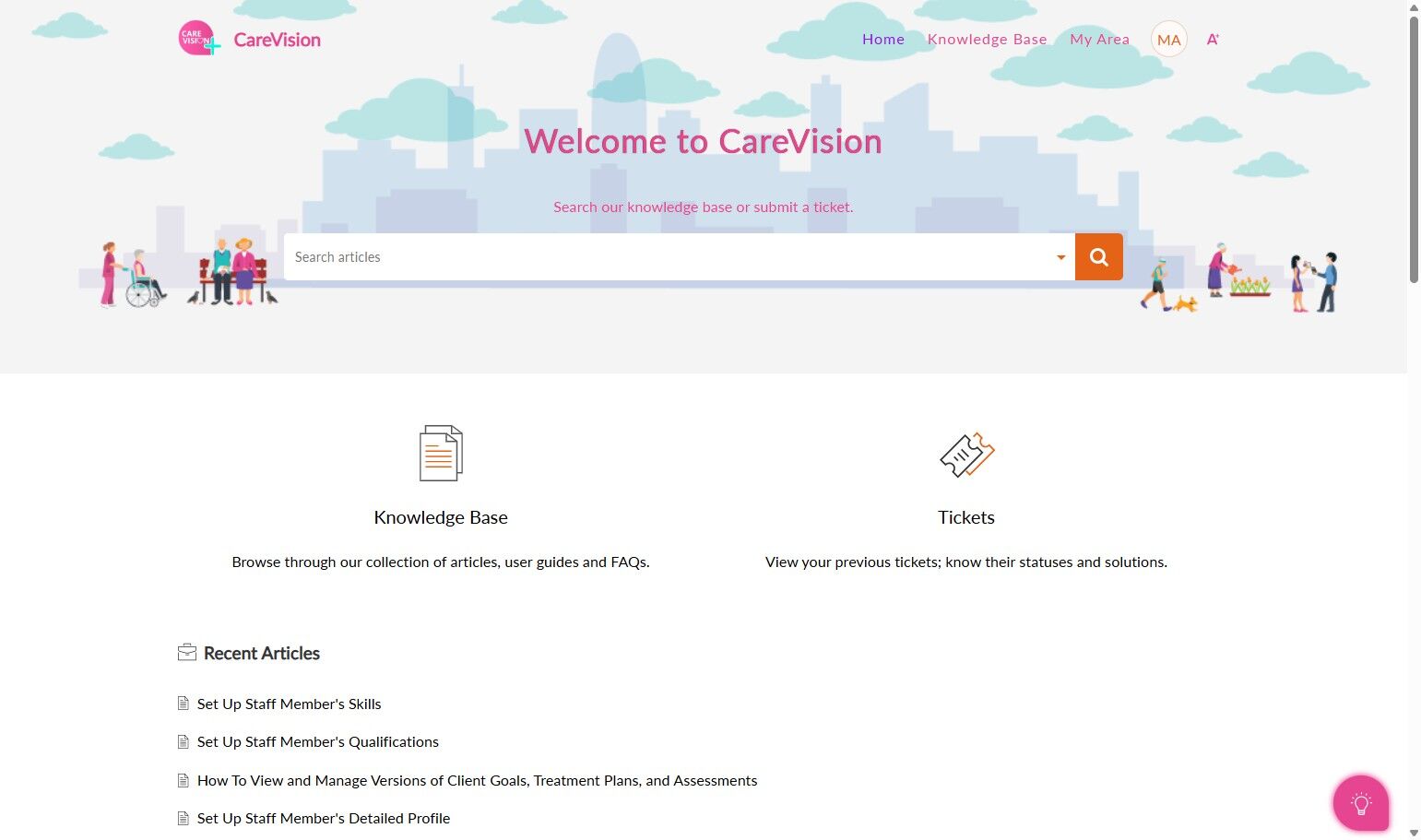Click 'Search our knowledge base or submit a ticket'
Viewport: 1421px width, 840px height.
pyautogui.click(x=703, y=207)
